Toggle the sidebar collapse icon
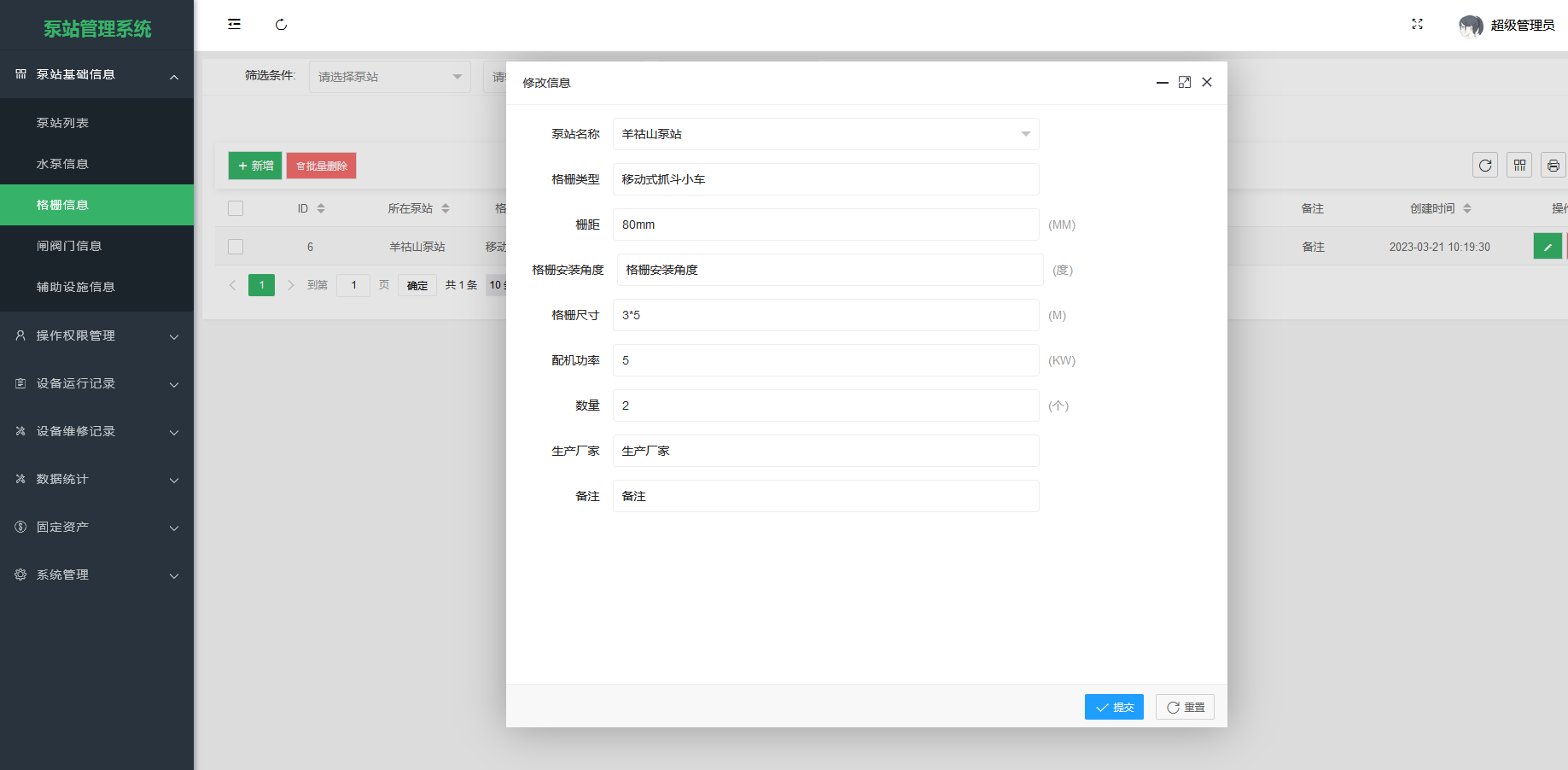The image size is (1568, 770). pyautogui.click(x=234, y=25)
